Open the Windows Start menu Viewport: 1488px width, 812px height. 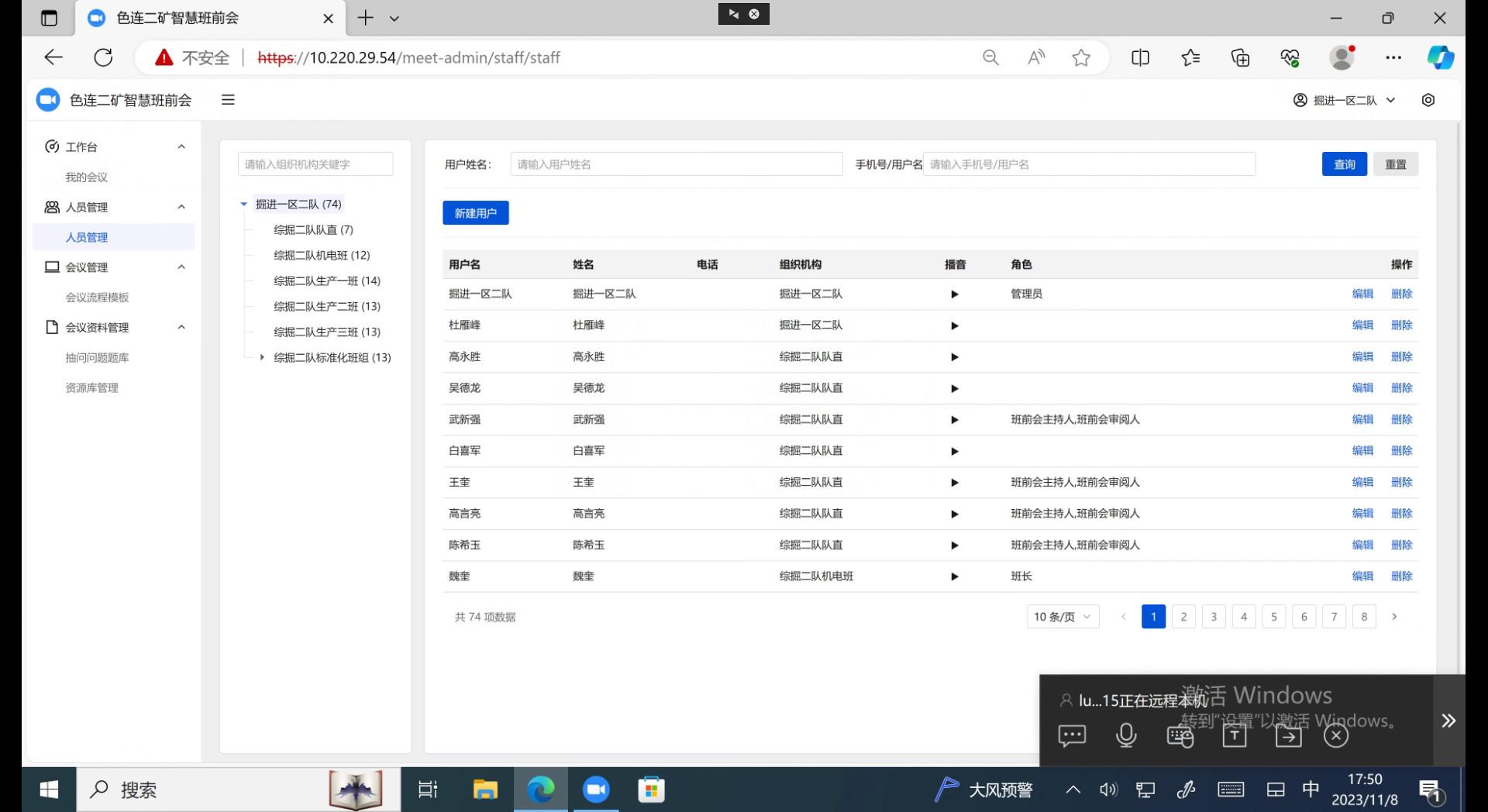(x=49, y=790)
